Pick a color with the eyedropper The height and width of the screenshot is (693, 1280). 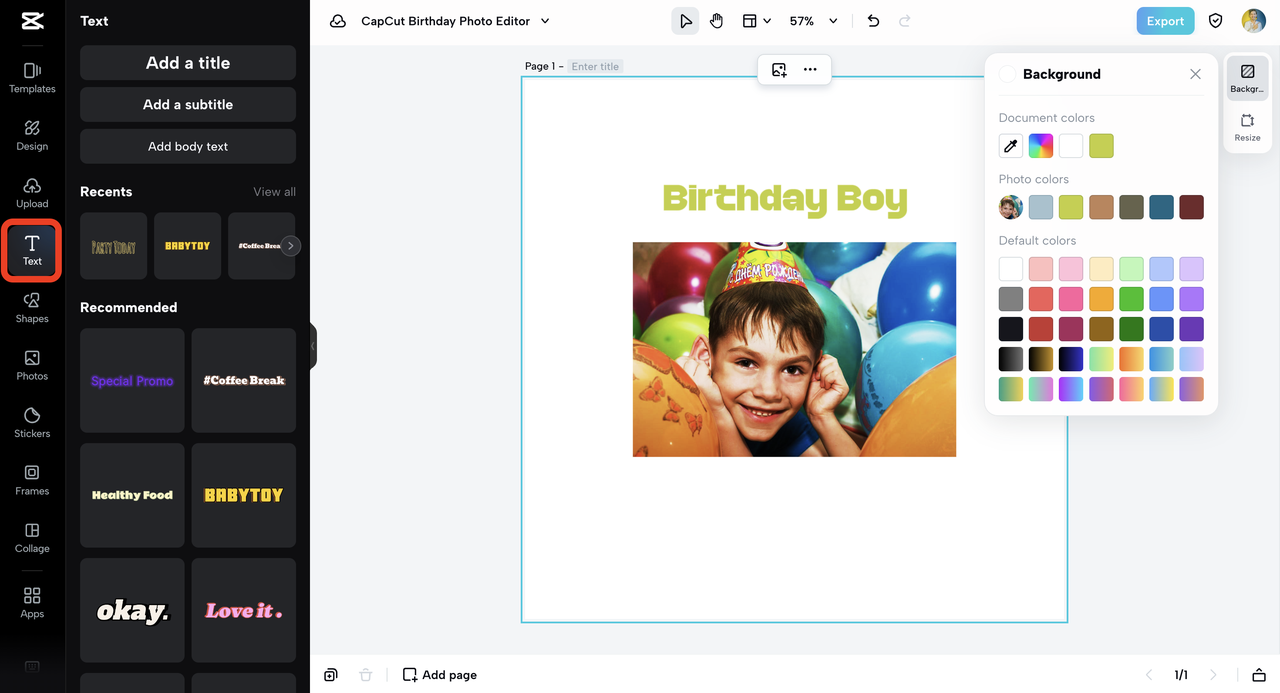[x=1011, y=146]
